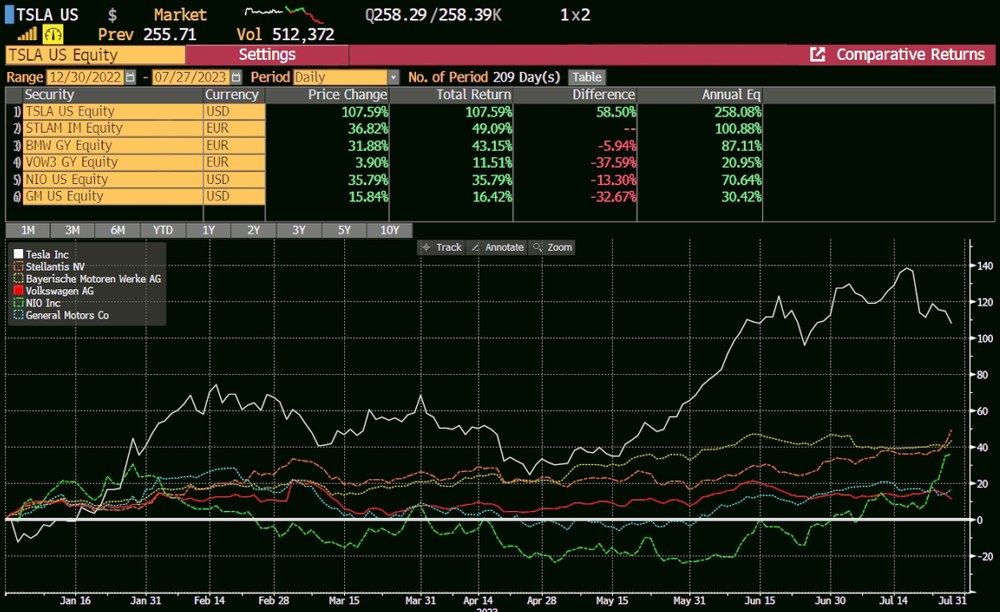Click the Security column header
Image resolution: width=1000 pixels, height=612 pixels.
point(49,94)
